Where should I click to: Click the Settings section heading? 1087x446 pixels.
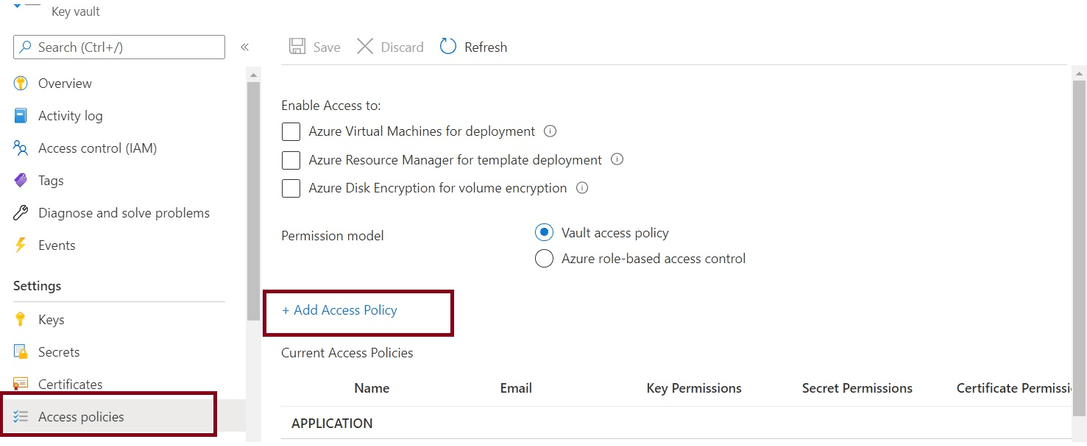click(37, 286)
